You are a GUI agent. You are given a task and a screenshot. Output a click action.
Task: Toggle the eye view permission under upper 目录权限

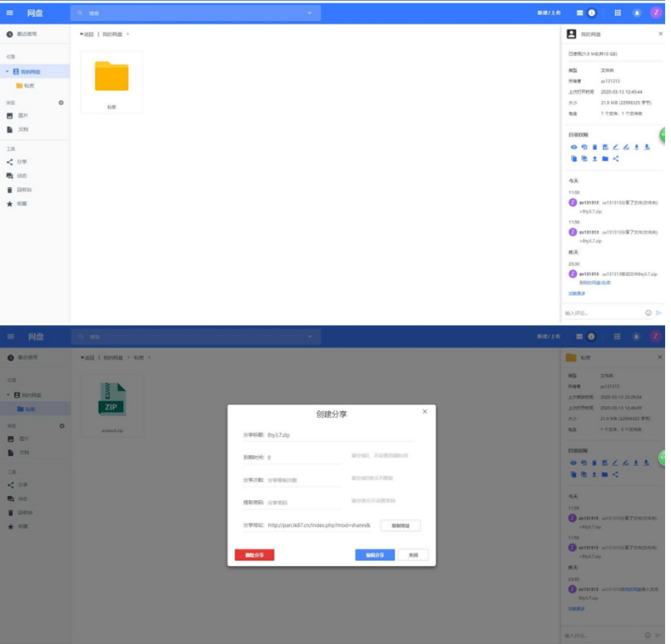[573, 147]
